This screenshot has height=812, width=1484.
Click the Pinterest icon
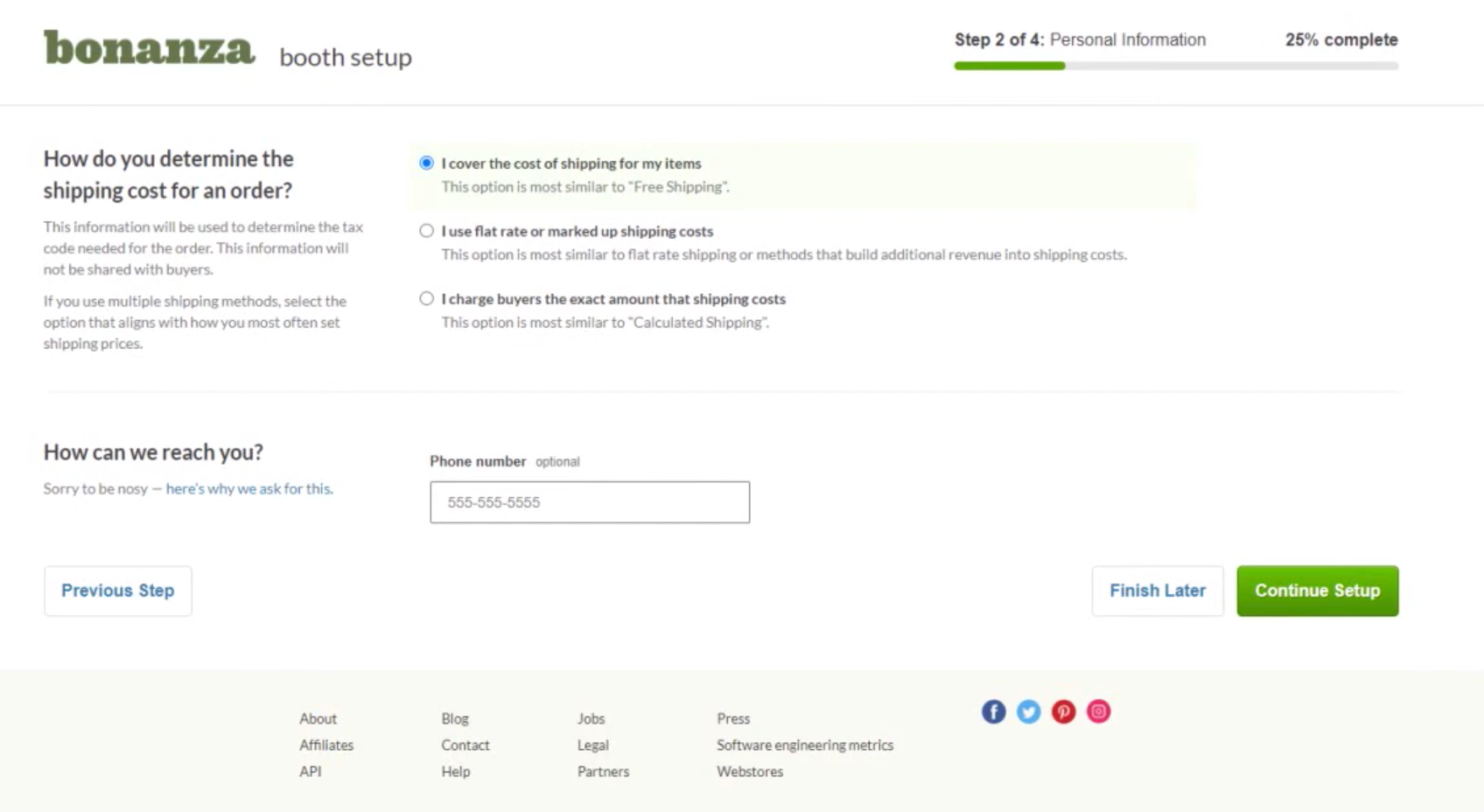click(1063, 711)
